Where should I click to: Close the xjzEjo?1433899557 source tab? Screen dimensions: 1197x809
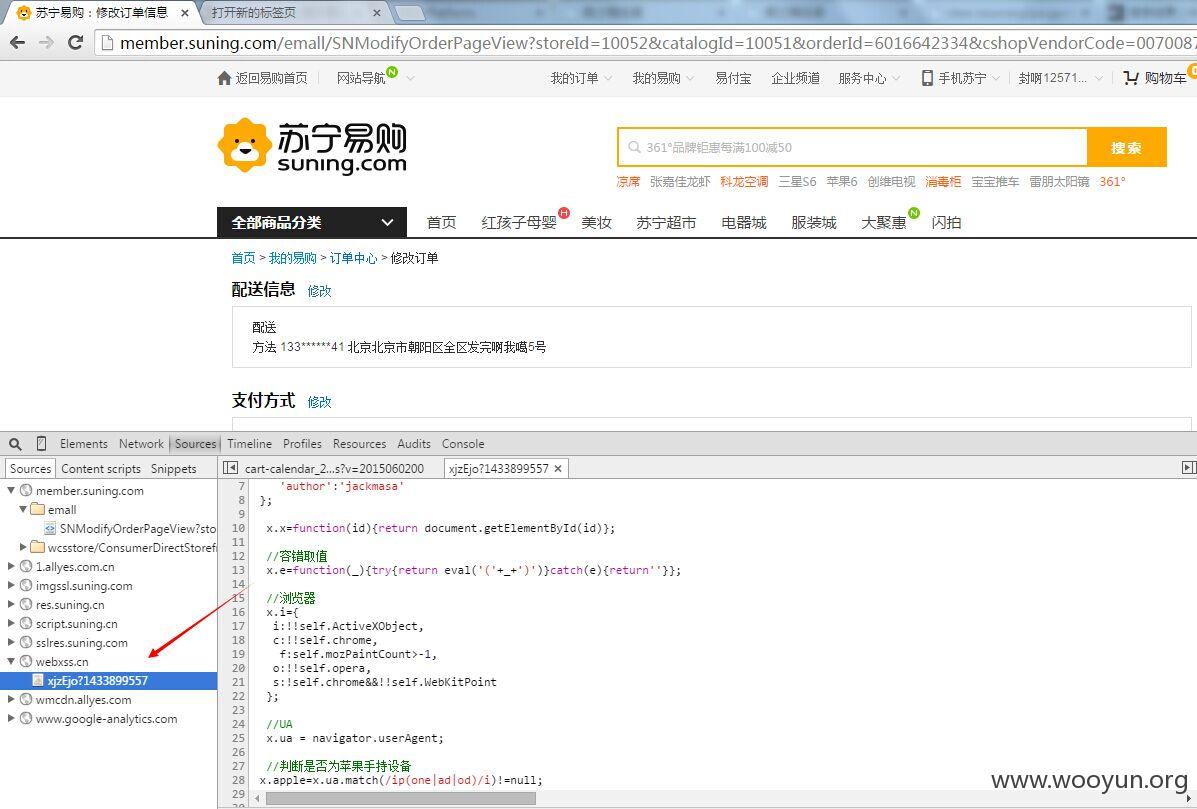tap(558, 469)
